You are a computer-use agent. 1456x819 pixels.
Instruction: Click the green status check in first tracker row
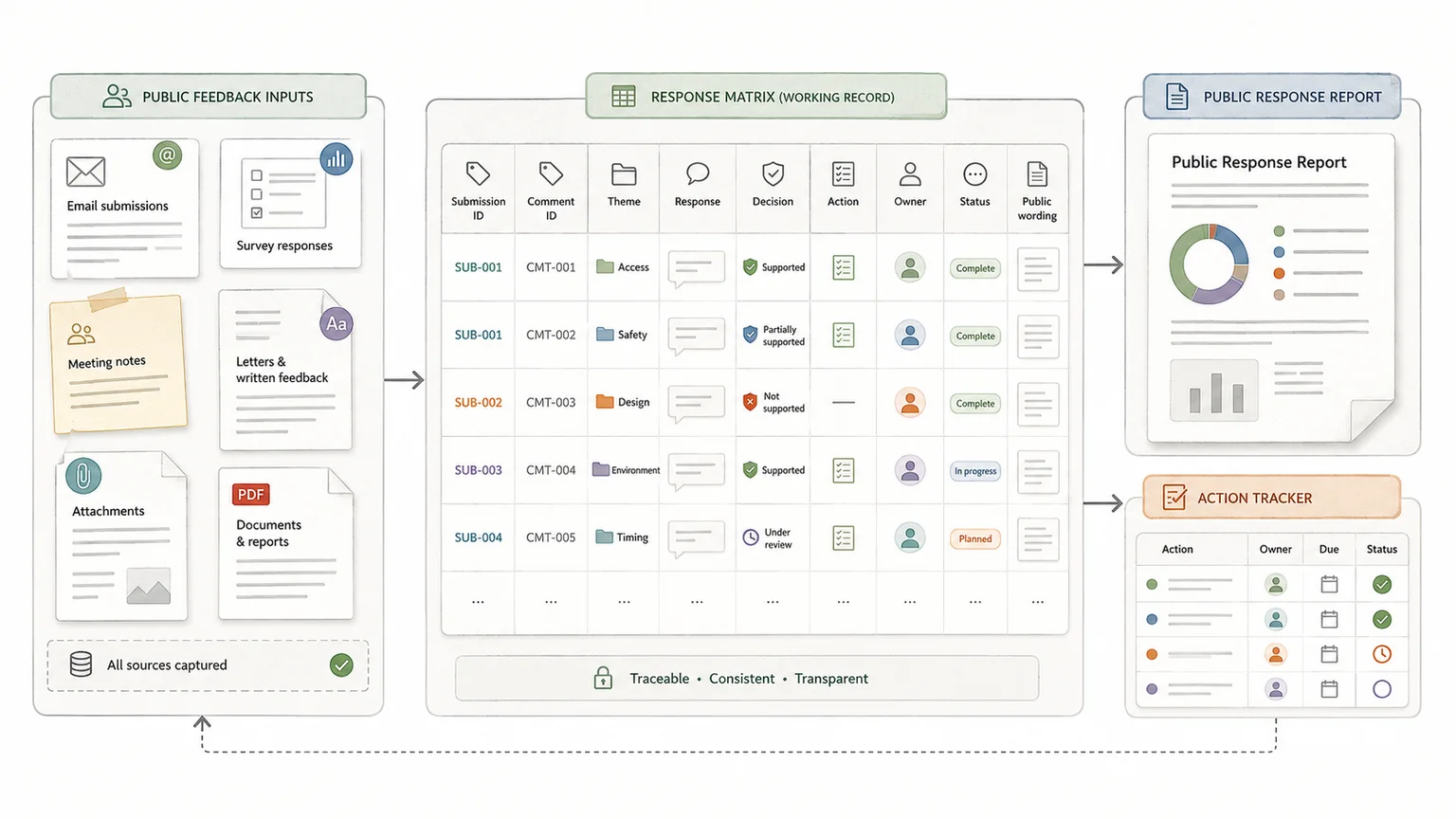1382,584
